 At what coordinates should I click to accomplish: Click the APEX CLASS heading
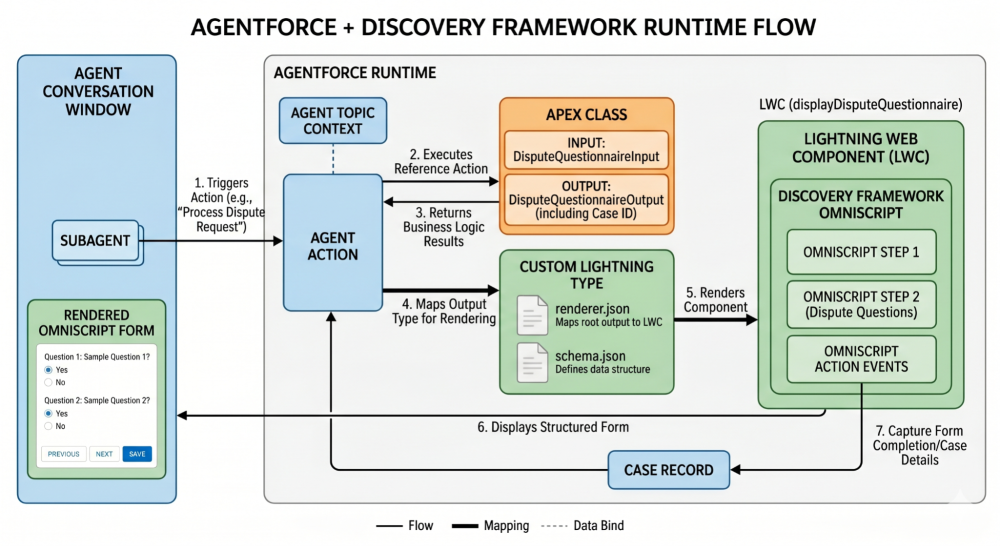(x=587, y=115)
